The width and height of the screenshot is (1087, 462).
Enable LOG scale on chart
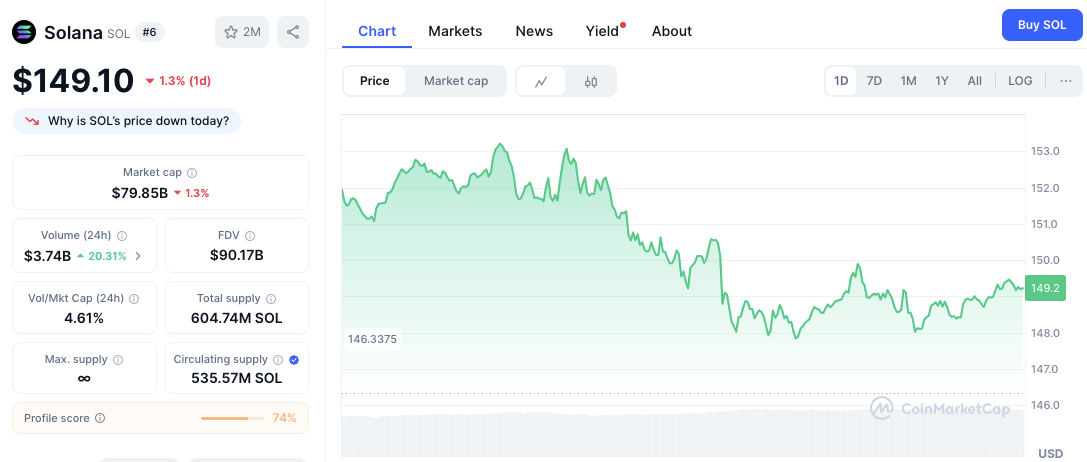[x=1020, y=81]
